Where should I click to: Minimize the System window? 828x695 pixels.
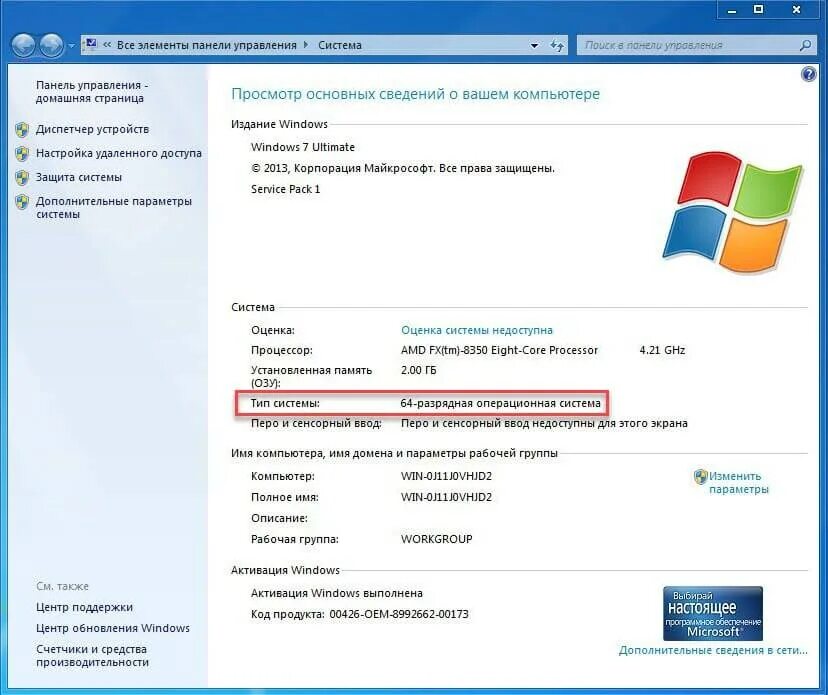click(x=731, y=10)
